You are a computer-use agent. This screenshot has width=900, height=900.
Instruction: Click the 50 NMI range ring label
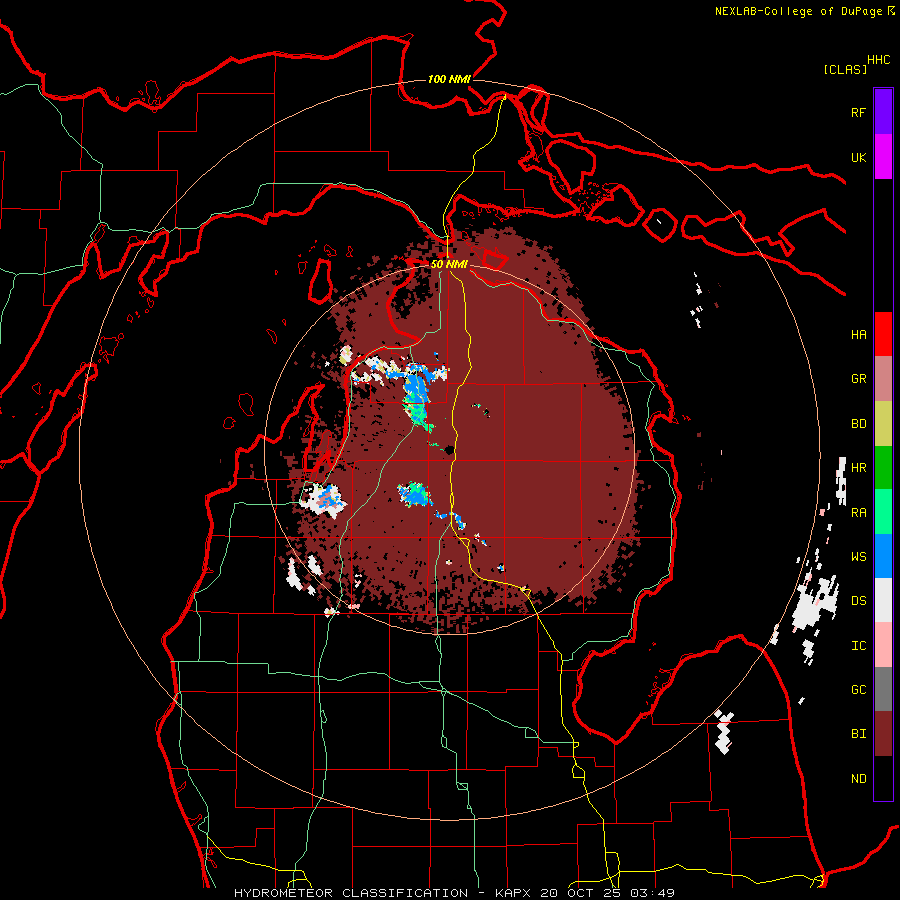pyautogui.click(x=449, y=264)
